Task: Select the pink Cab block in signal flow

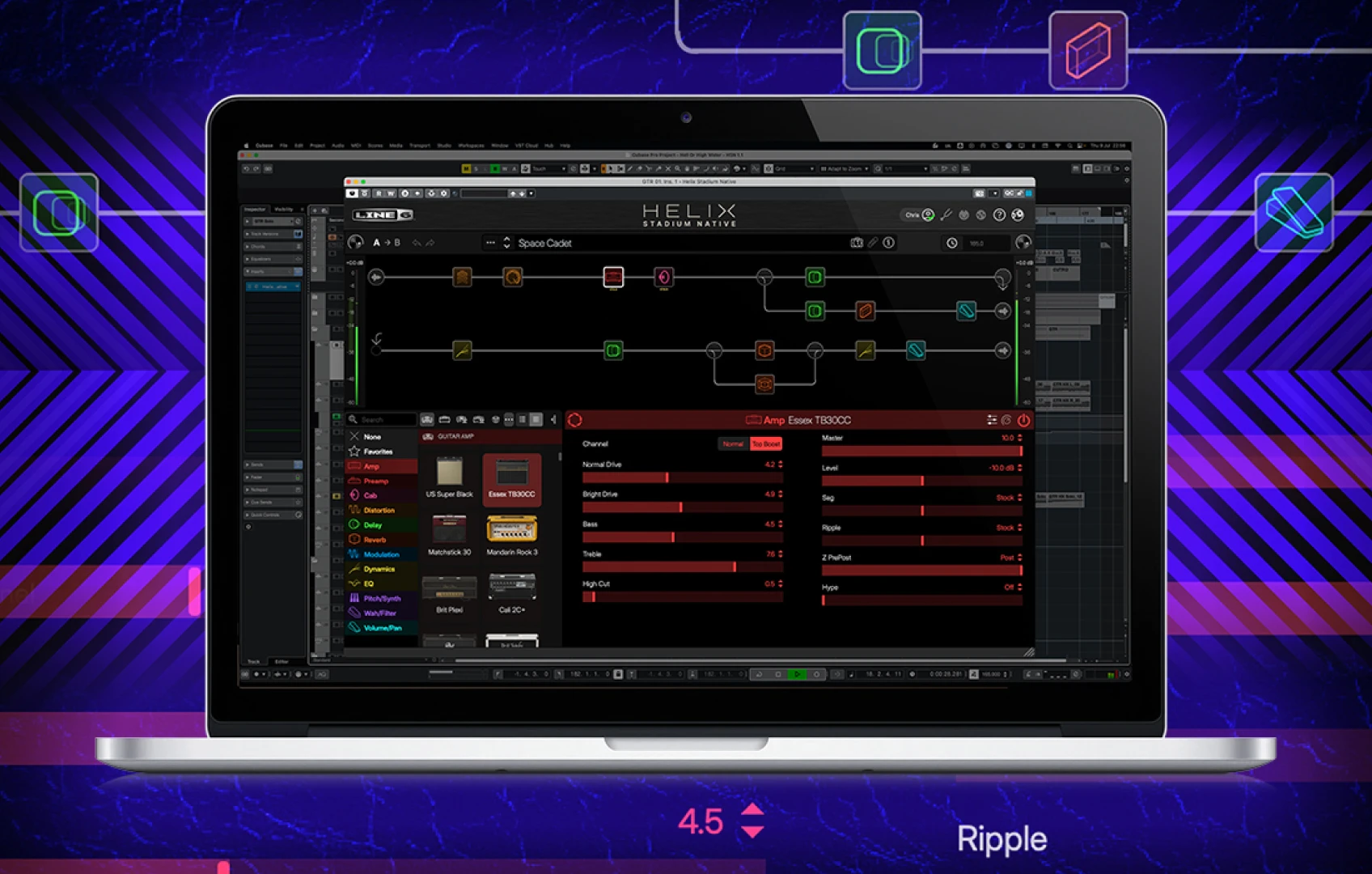Action: click(663, 278)
